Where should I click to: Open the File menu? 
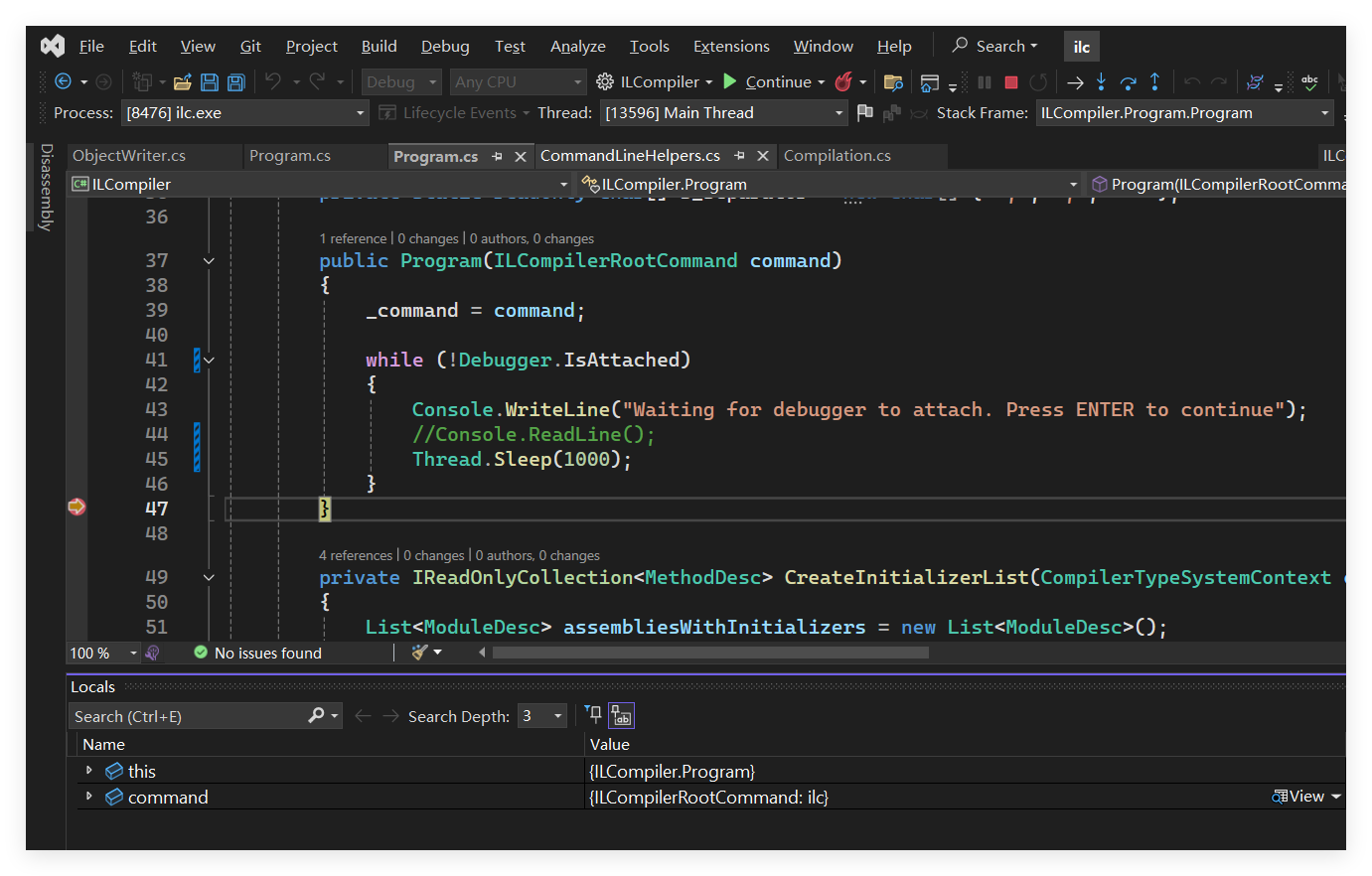click(x=91, y=46)
